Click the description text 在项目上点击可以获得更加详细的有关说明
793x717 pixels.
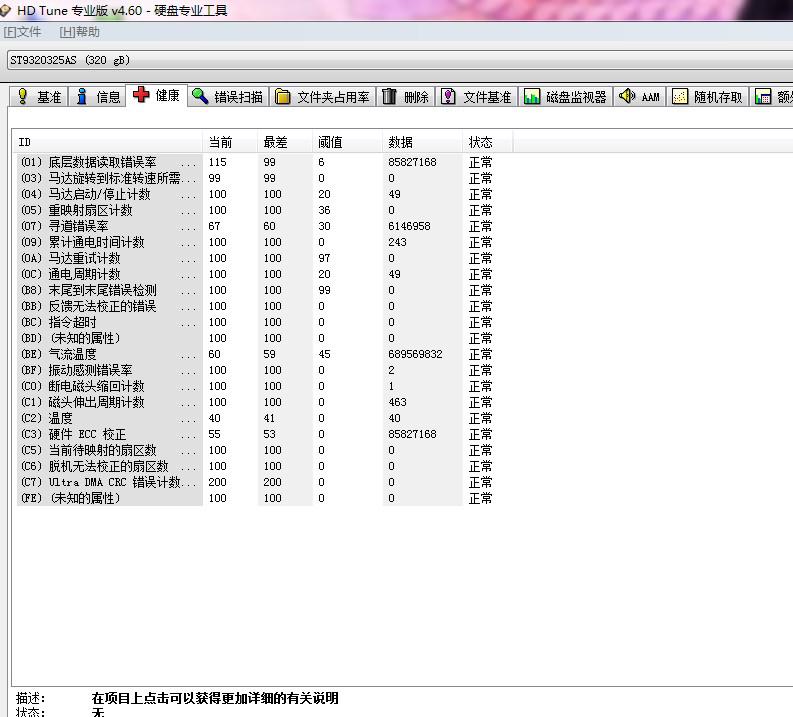(x=215, y=698)
